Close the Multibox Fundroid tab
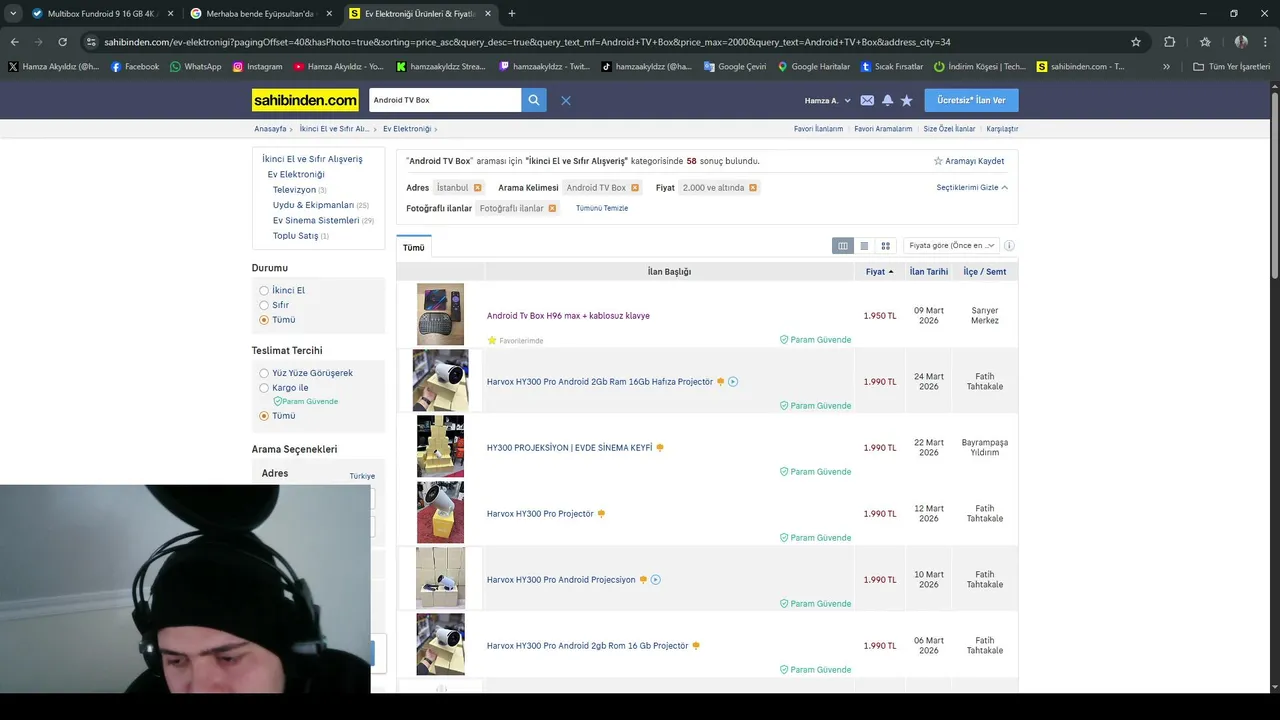Image resolution: width=1280 pixels, height=720 pixels. [170, 14]
